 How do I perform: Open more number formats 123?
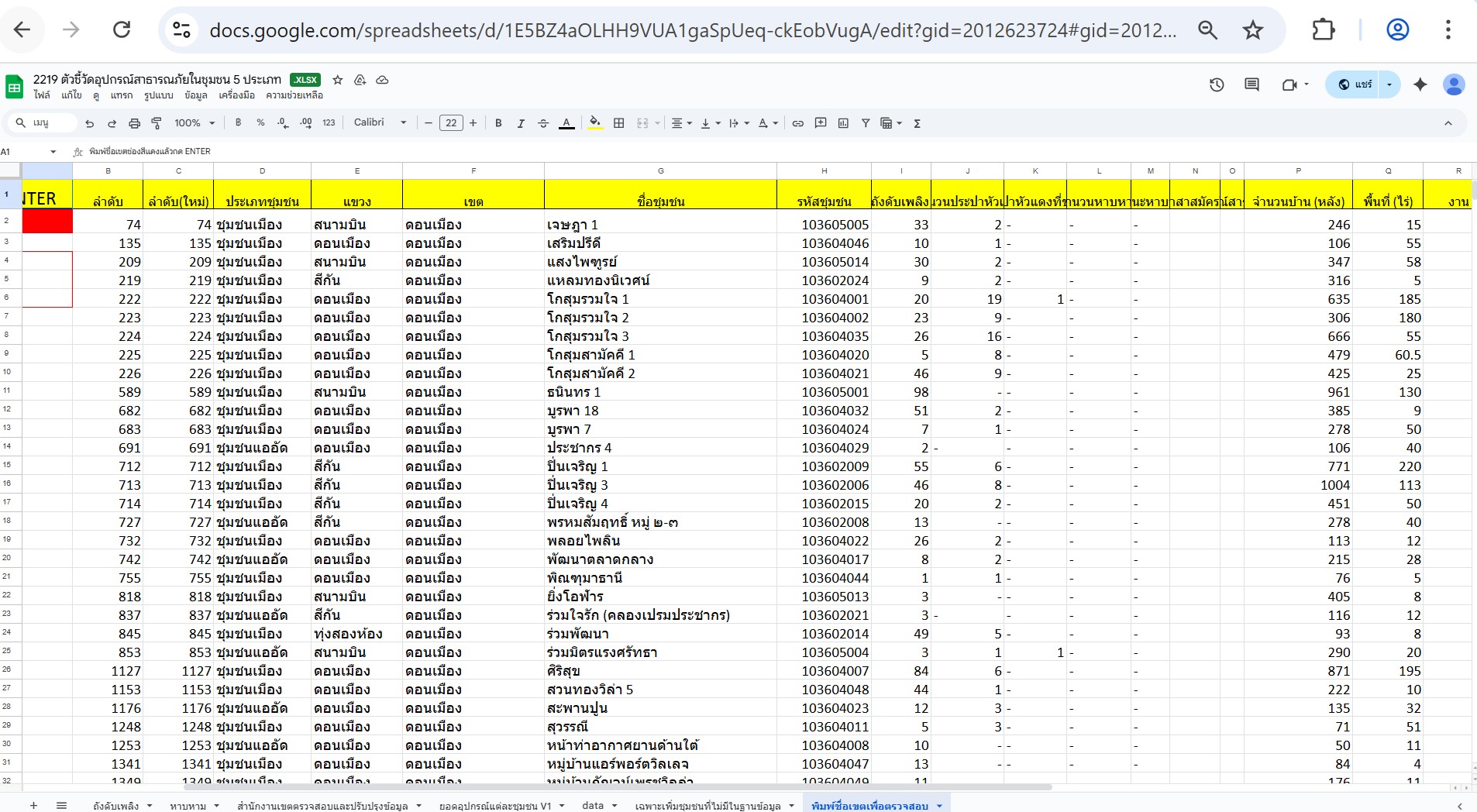329,122
